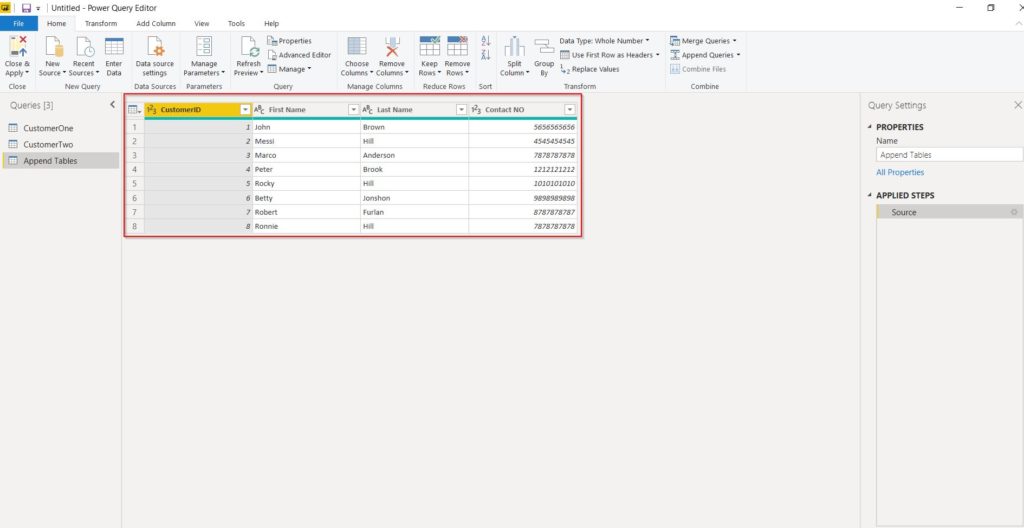The width and height of the screenshot is (1024, 528).
Task: Click the query Name input field
Action: [x=949, y=155]
